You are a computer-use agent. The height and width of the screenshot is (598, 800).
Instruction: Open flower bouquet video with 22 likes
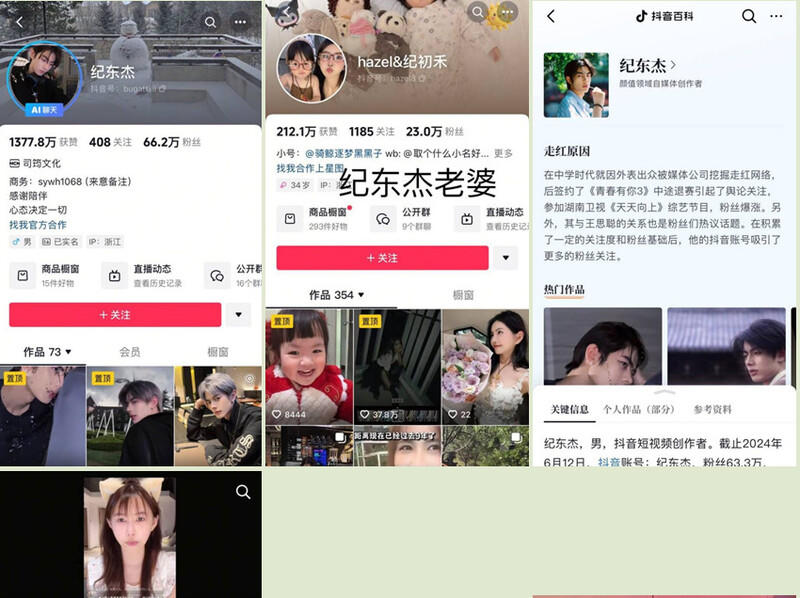(485, 367)
